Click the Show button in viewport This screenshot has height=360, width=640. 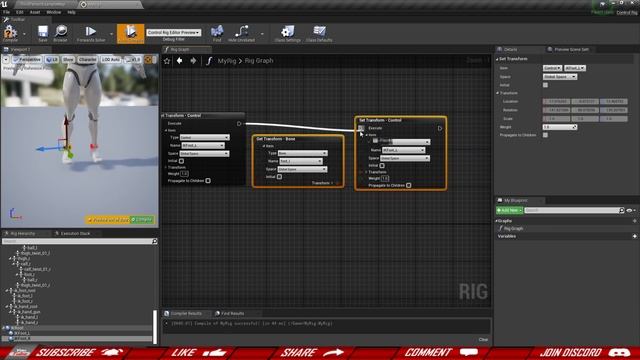click(x=68, y=60)
